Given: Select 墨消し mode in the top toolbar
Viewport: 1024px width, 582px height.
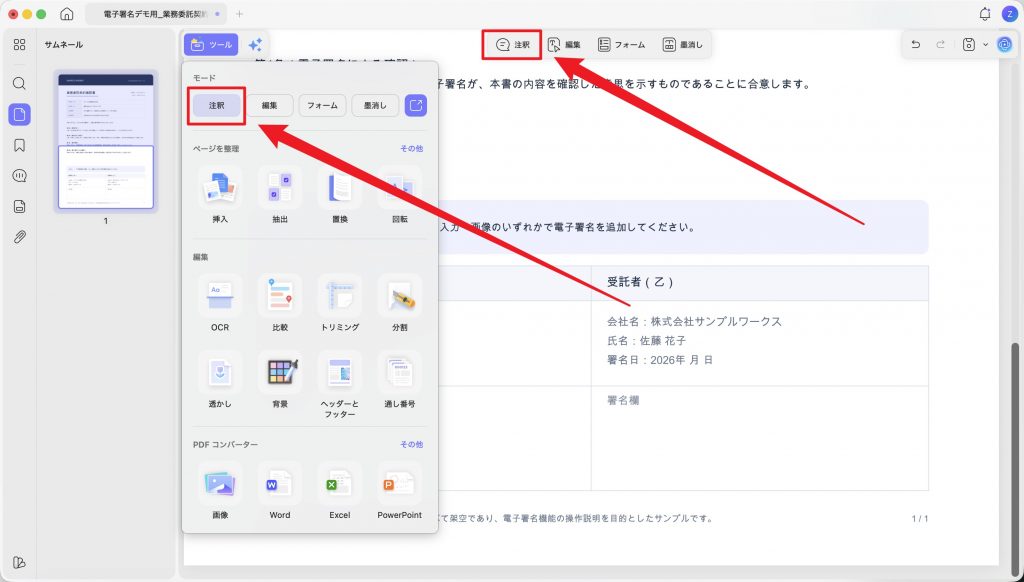Looking at the screenshot, I should pos(682,44).
